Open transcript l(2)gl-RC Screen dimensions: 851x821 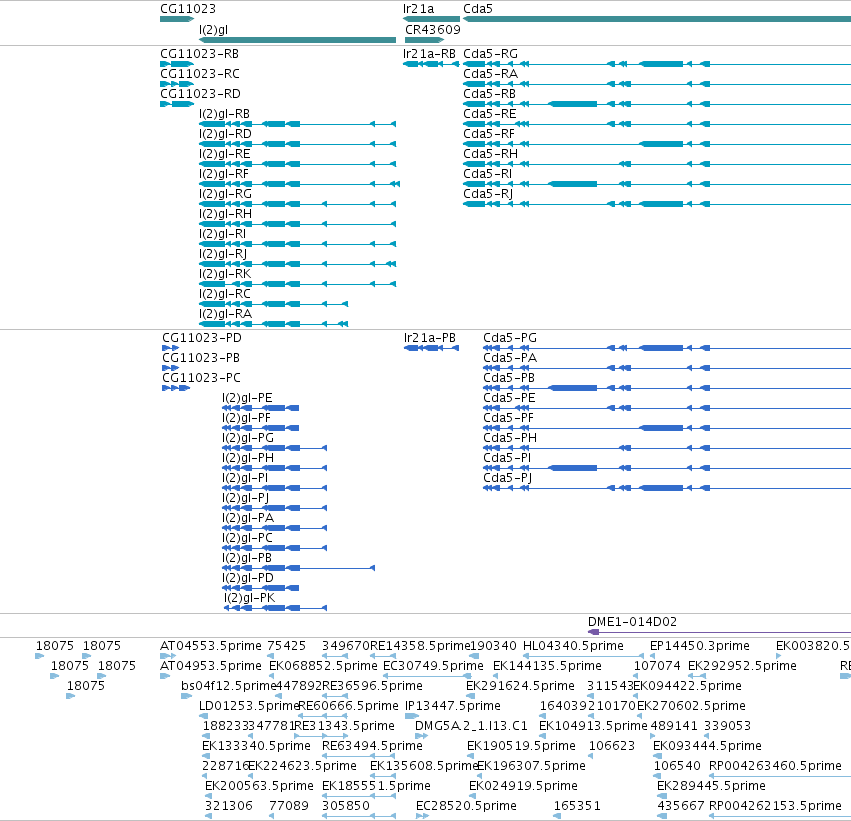click(274, 304)
